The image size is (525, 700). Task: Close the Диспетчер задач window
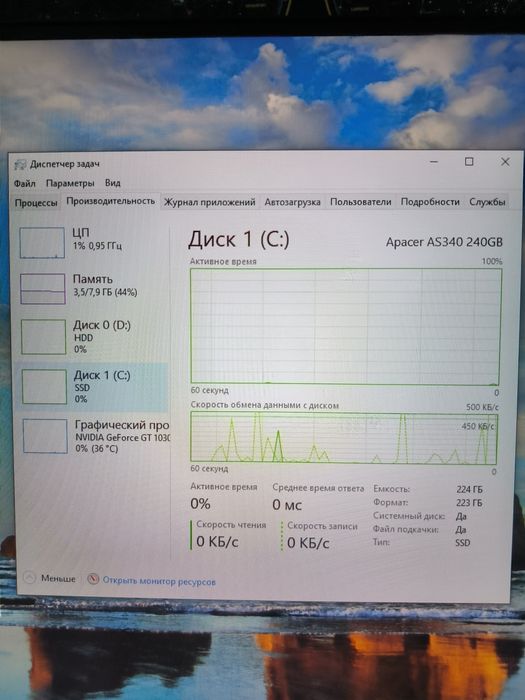(x=505, y=162)
